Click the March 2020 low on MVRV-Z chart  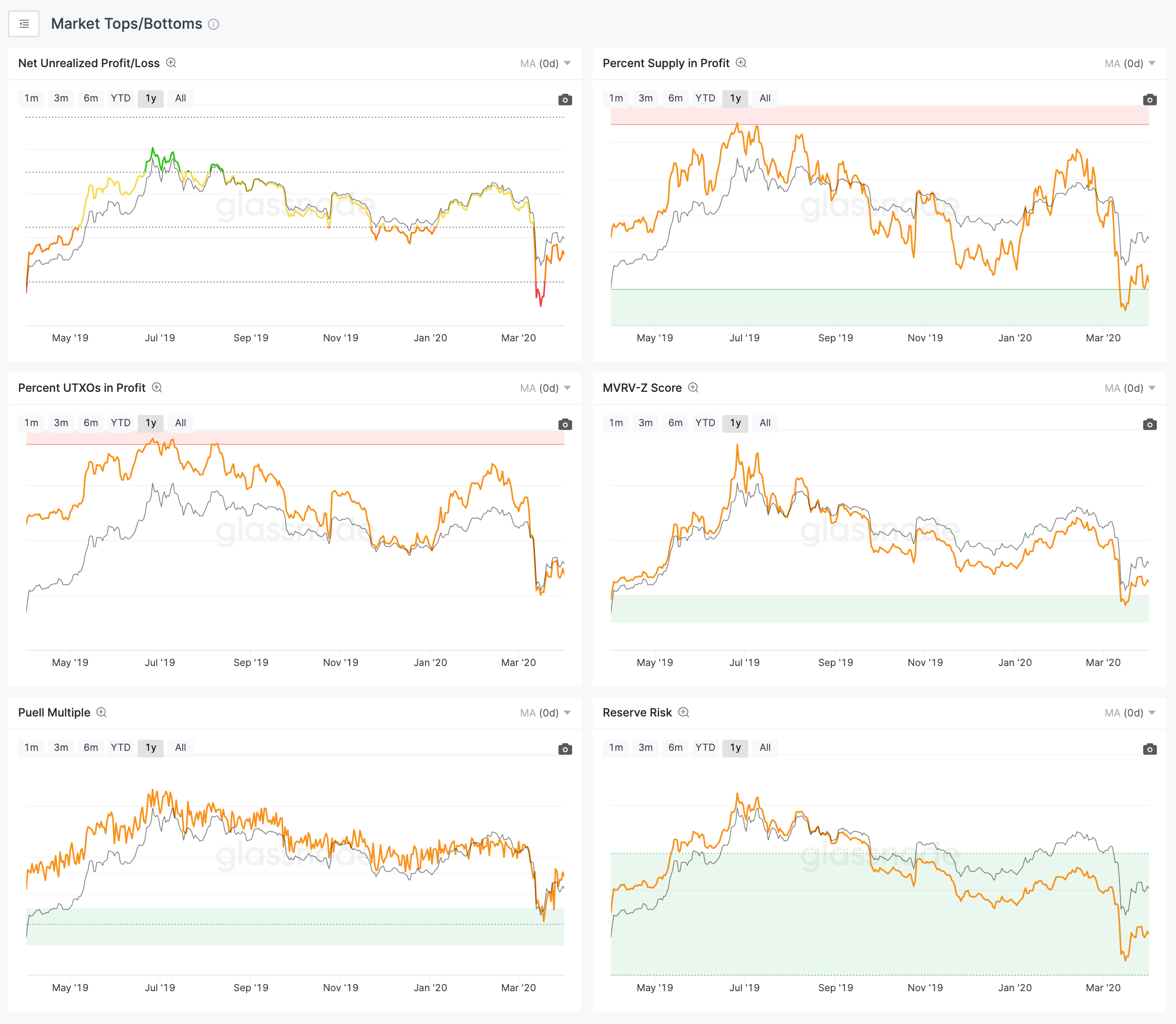(x=1125, y=604)
